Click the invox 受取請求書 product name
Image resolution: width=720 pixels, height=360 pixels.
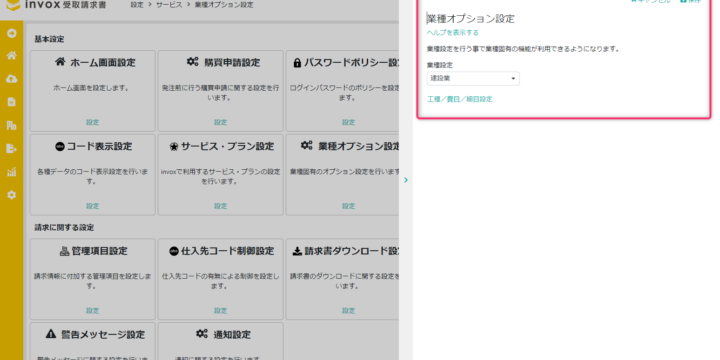[x=66, y=5]
